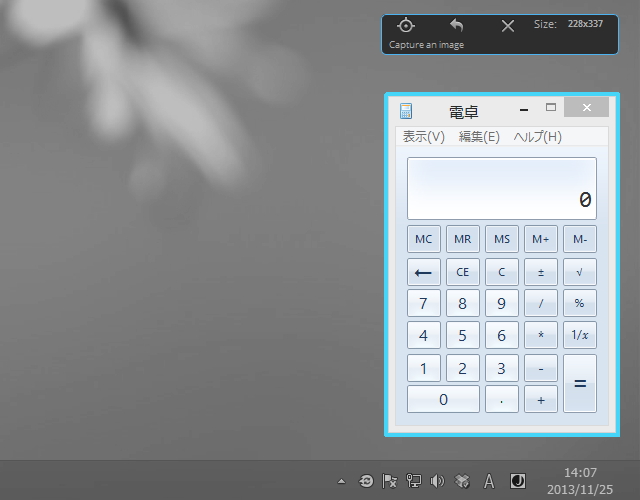This screenshot has width=640, height=500.
Task: Open the ヘルプ(H) menu
Action: pos(538,137)
